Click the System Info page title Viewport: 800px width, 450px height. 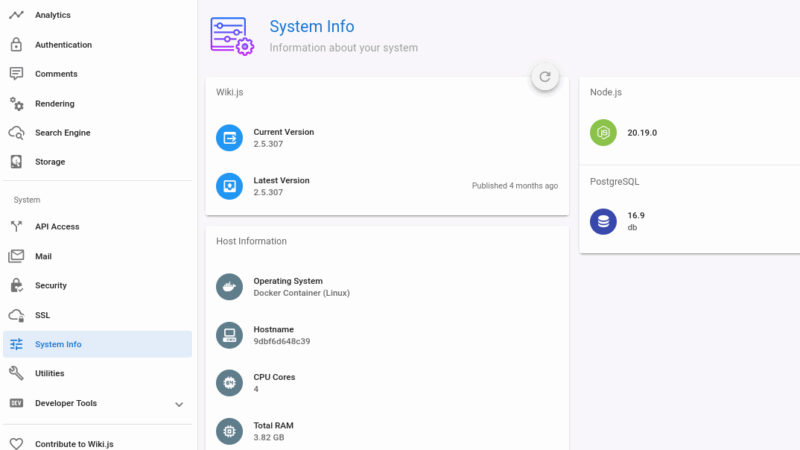312,27
